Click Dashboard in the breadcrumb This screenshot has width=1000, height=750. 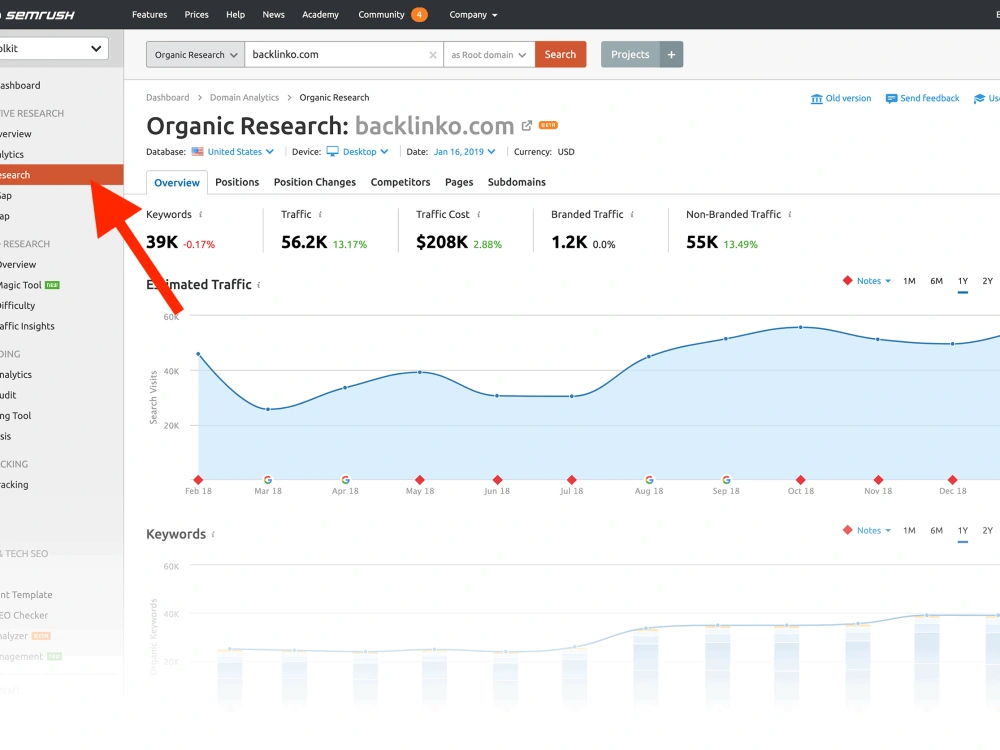coord(168,98)
